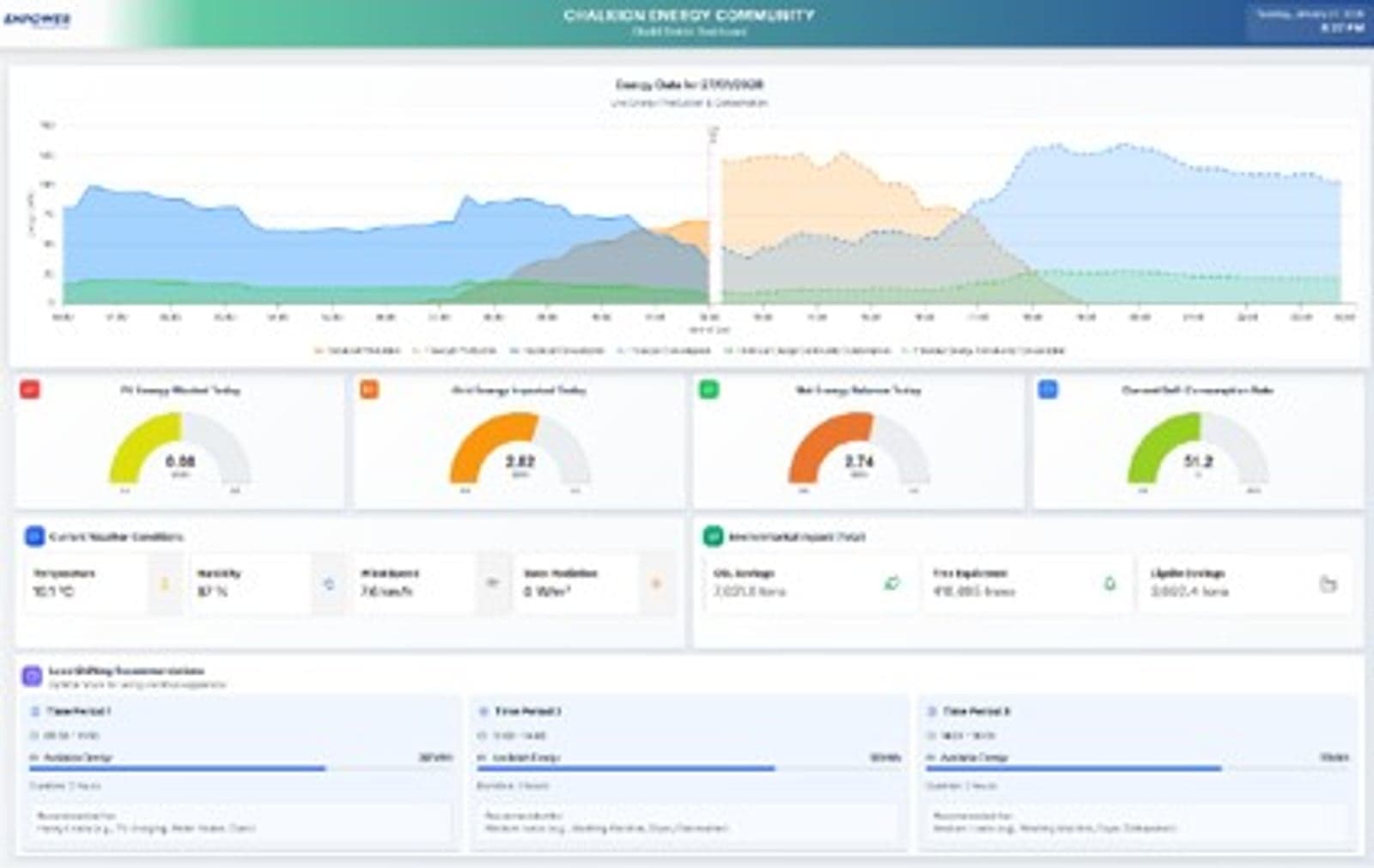The height and width of the screenshot is (868, 1374).
Task: Toggle the blue Historical Consumption legend entry
Action: point(556,350)
